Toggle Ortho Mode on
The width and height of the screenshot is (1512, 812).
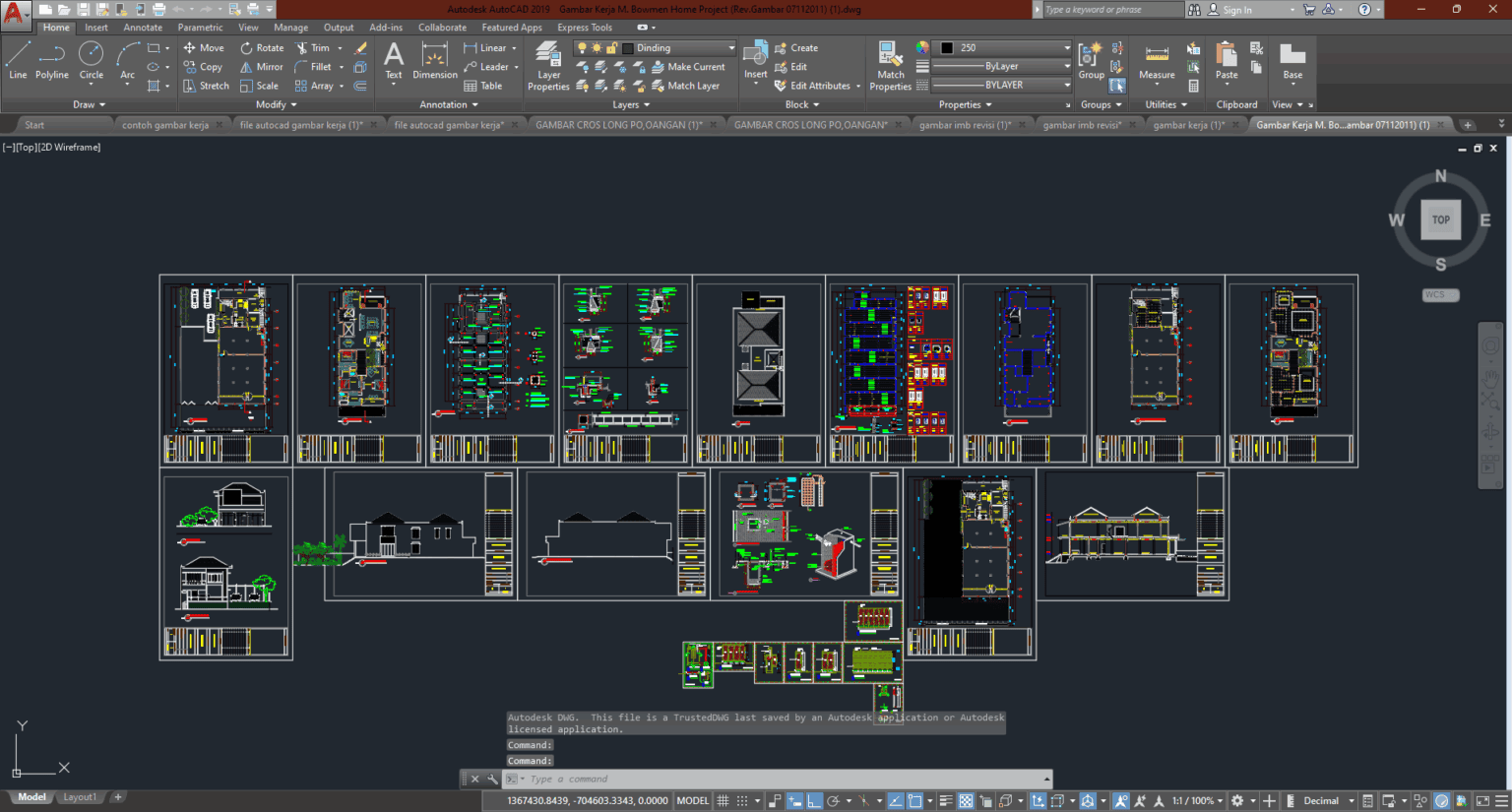click(x=811, y=800)
